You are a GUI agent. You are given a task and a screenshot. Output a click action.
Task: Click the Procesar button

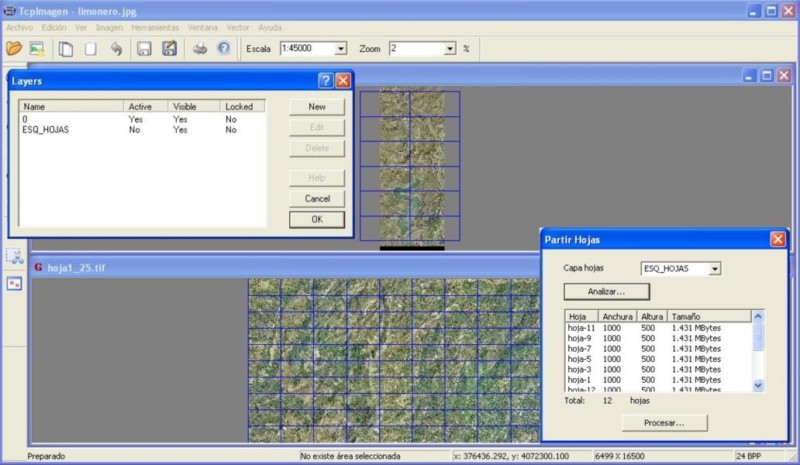(663, 423)
